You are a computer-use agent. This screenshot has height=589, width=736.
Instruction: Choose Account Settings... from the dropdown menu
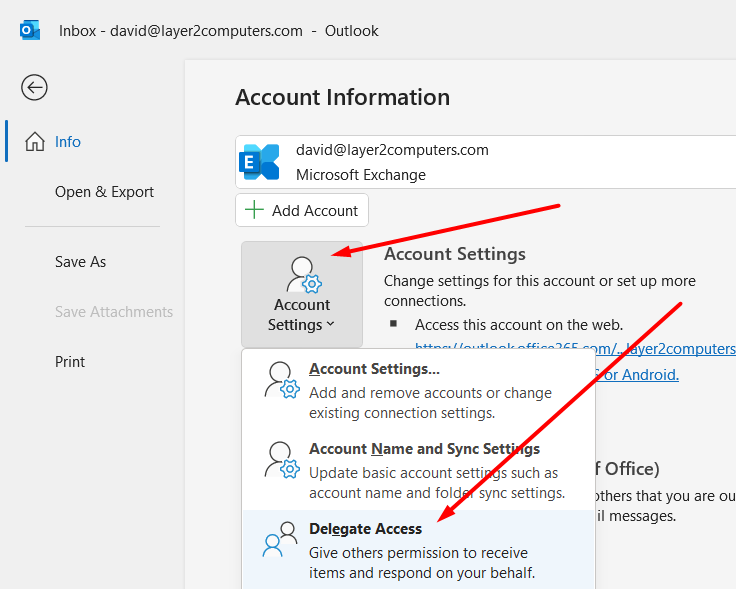click(x=419, y=390)
